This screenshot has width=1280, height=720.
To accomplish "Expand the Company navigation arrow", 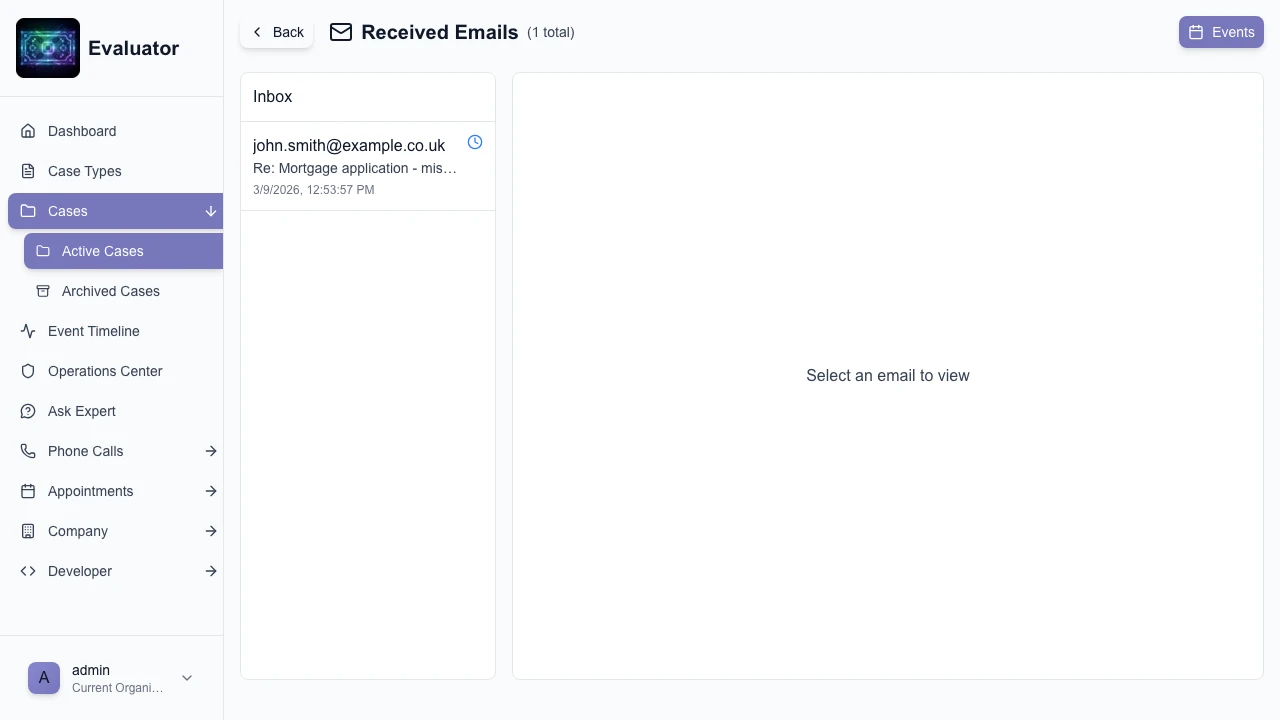I will 211,531.
